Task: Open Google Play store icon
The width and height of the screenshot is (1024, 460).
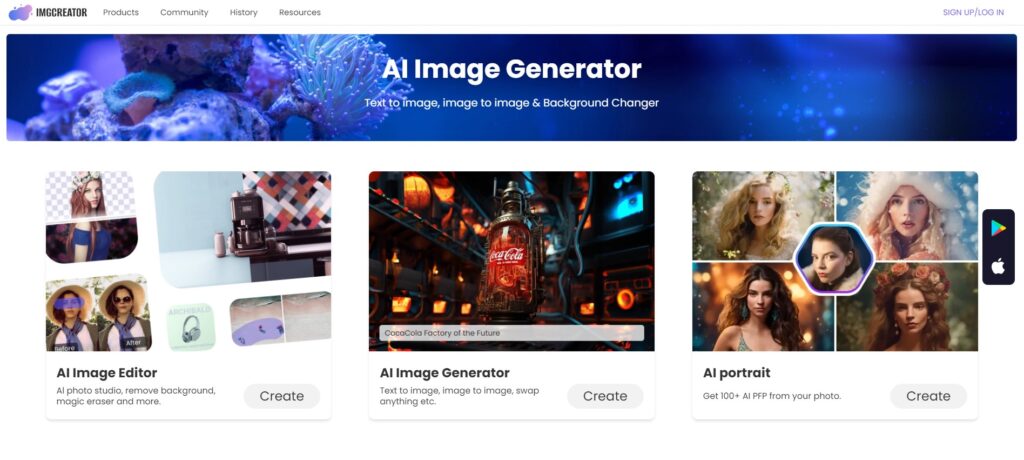Action: click(x=998, y=228)
